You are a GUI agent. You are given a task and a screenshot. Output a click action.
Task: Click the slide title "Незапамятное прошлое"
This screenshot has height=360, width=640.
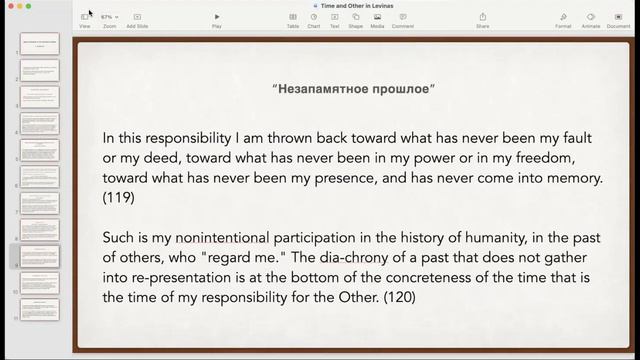coord(353,89)
